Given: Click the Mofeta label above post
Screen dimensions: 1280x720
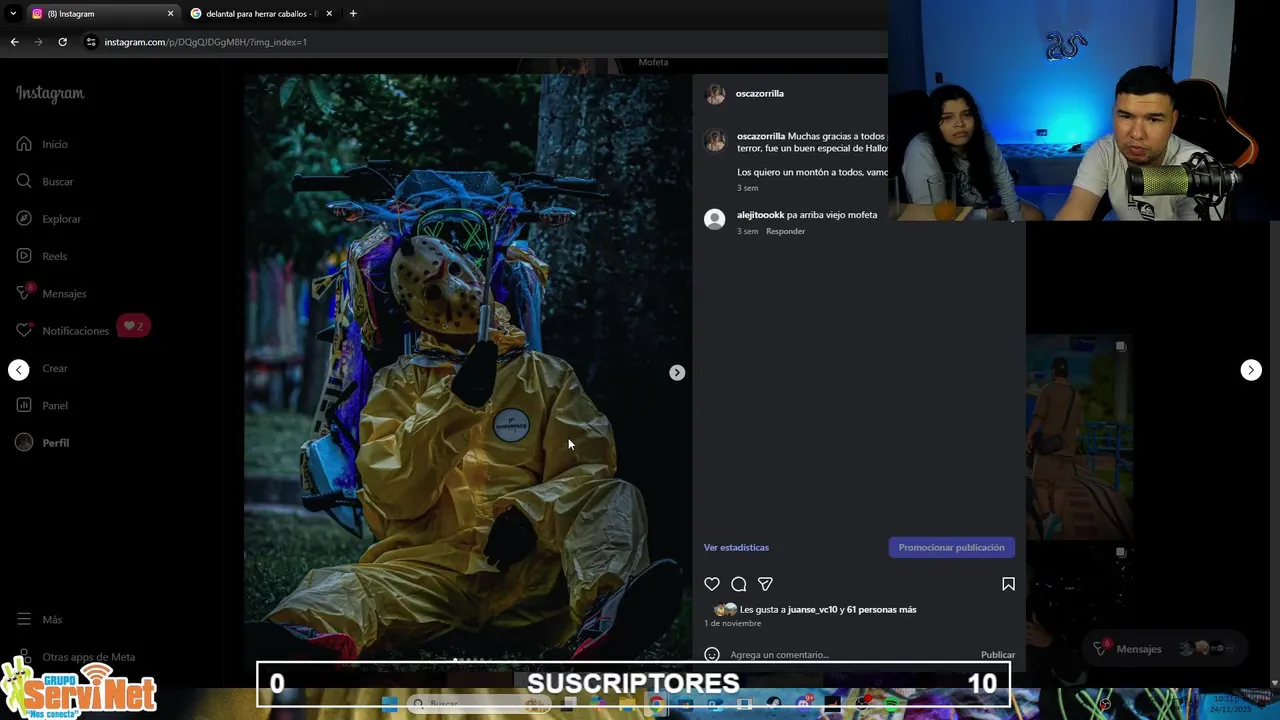Looking at the screenshot, I should point(654,62).
